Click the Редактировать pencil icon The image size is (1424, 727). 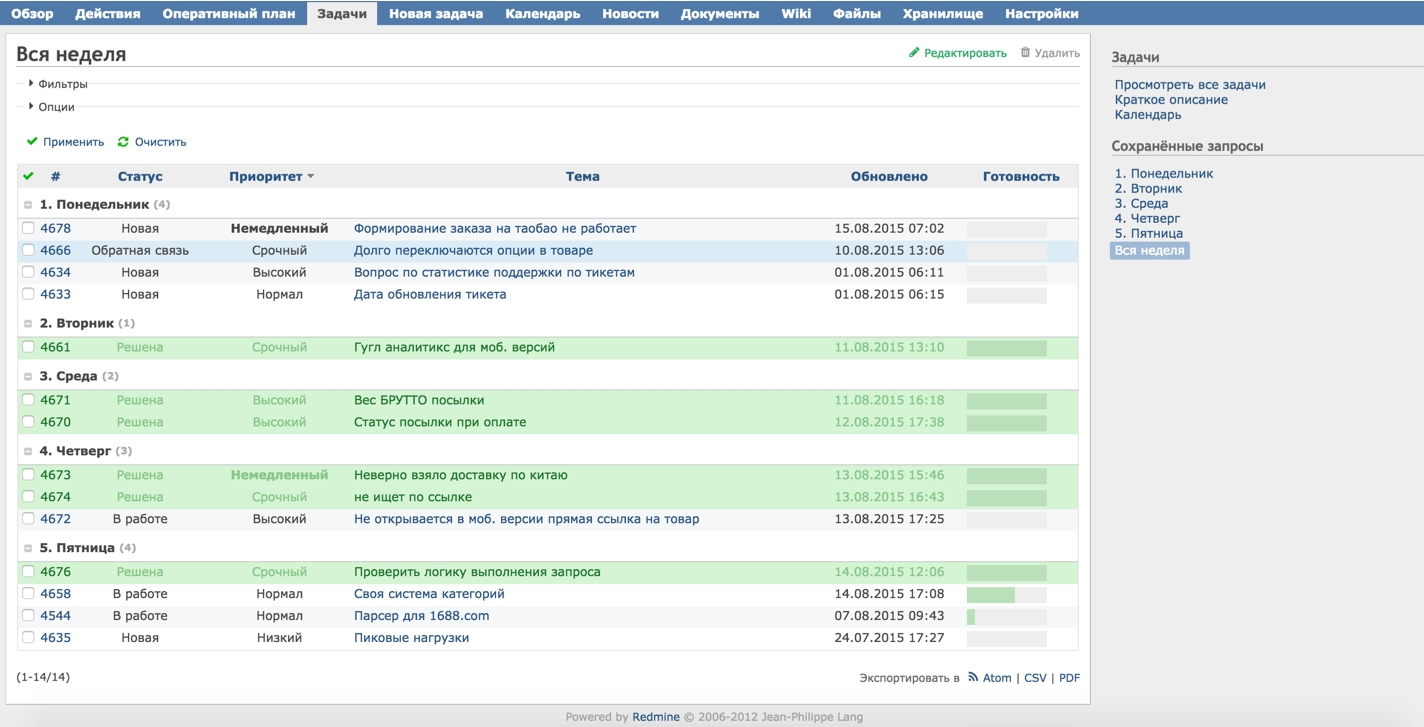[x=914, y=53]
